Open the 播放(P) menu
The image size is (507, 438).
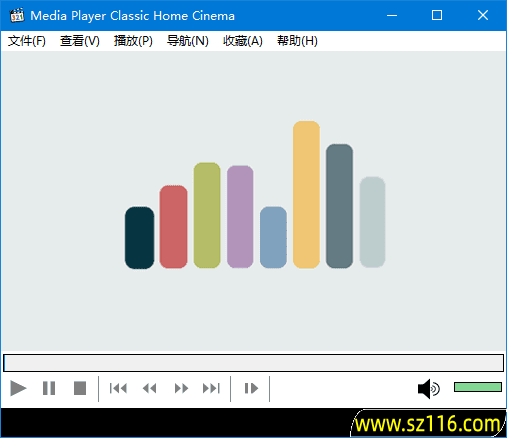point(133,41)
